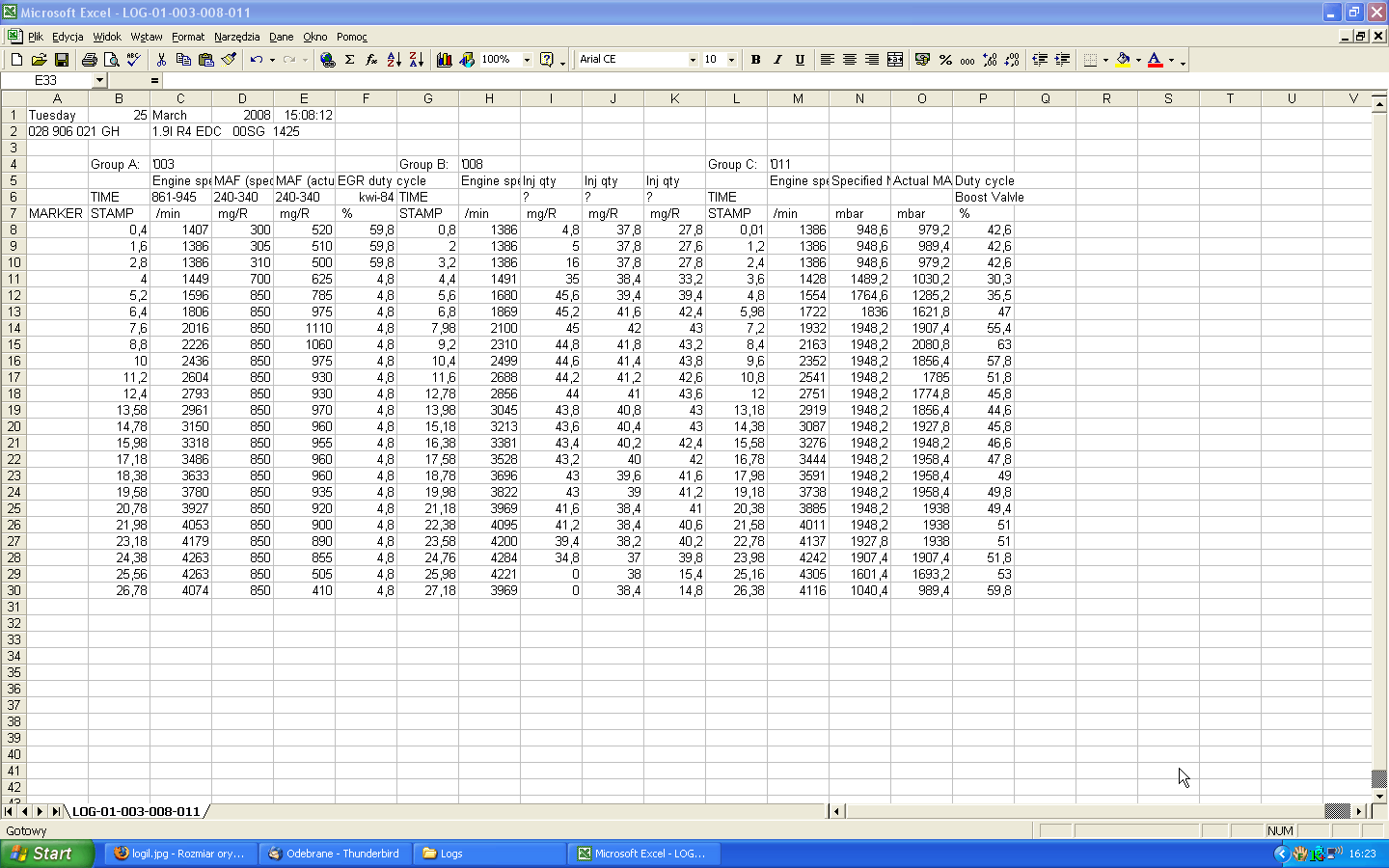The height and width of the screenshot is (868, 1389).
Task: Click the AutoSum sigma icon
Action: point(350,60)
